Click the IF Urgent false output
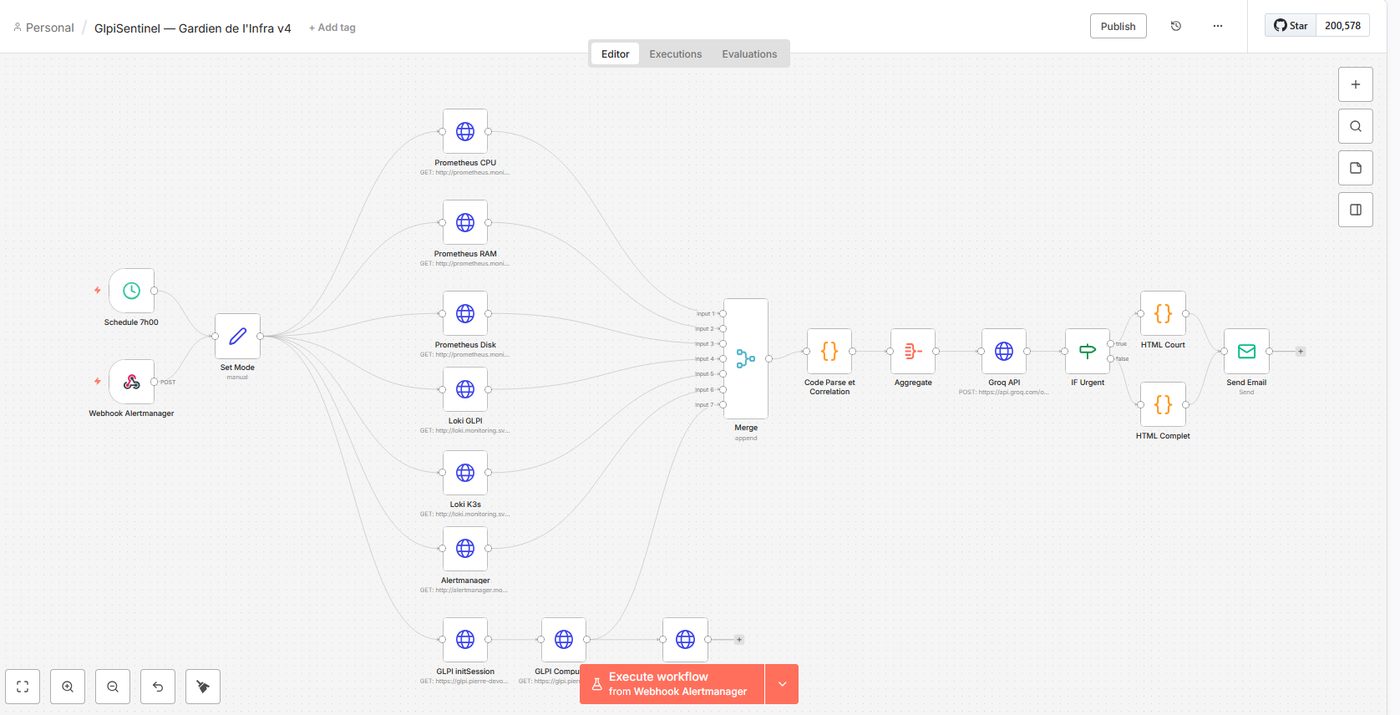1400x715 pixels. [x=1110, y=359]
